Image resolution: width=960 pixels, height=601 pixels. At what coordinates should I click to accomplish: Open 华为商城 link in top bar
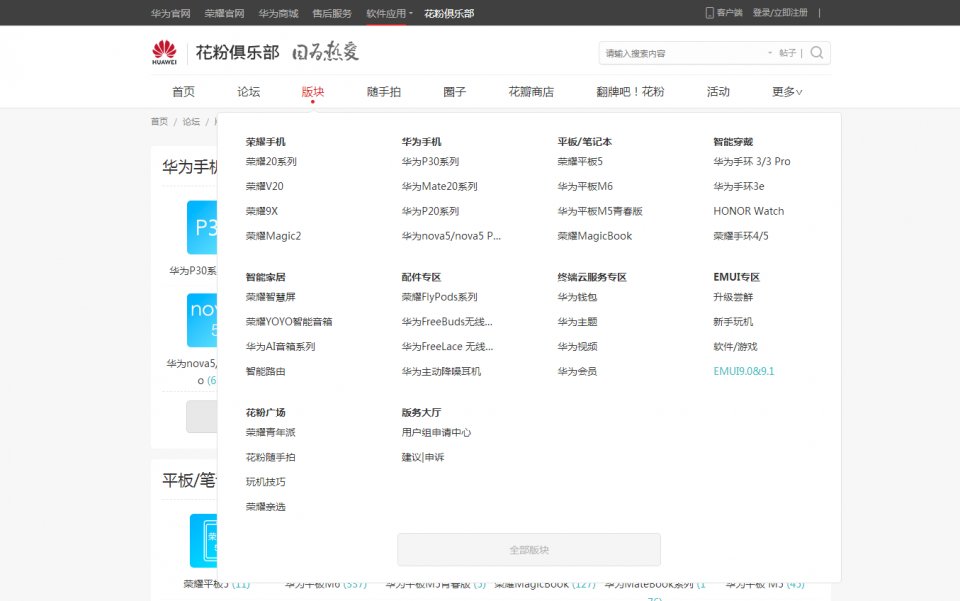click(279, 13)
